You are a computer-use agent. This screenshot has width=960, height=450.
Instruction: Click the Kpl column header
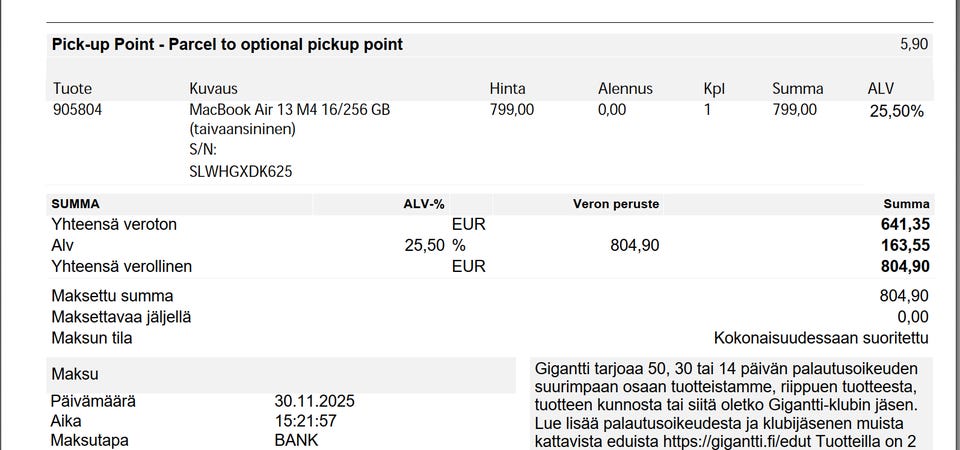tap(714, 89)
